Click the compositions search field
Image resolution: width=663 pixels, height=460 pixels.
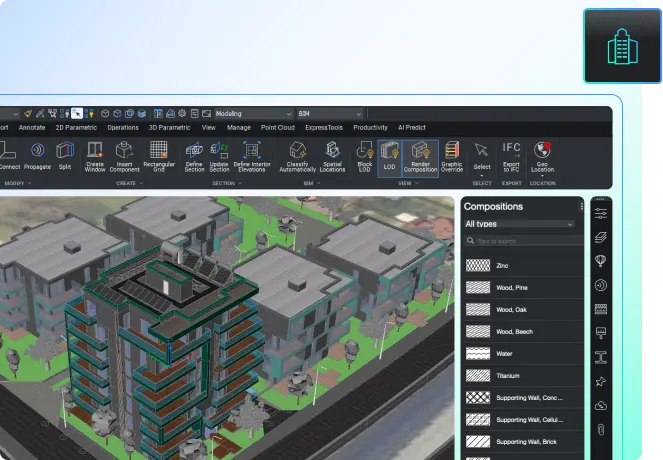[524, 241]
